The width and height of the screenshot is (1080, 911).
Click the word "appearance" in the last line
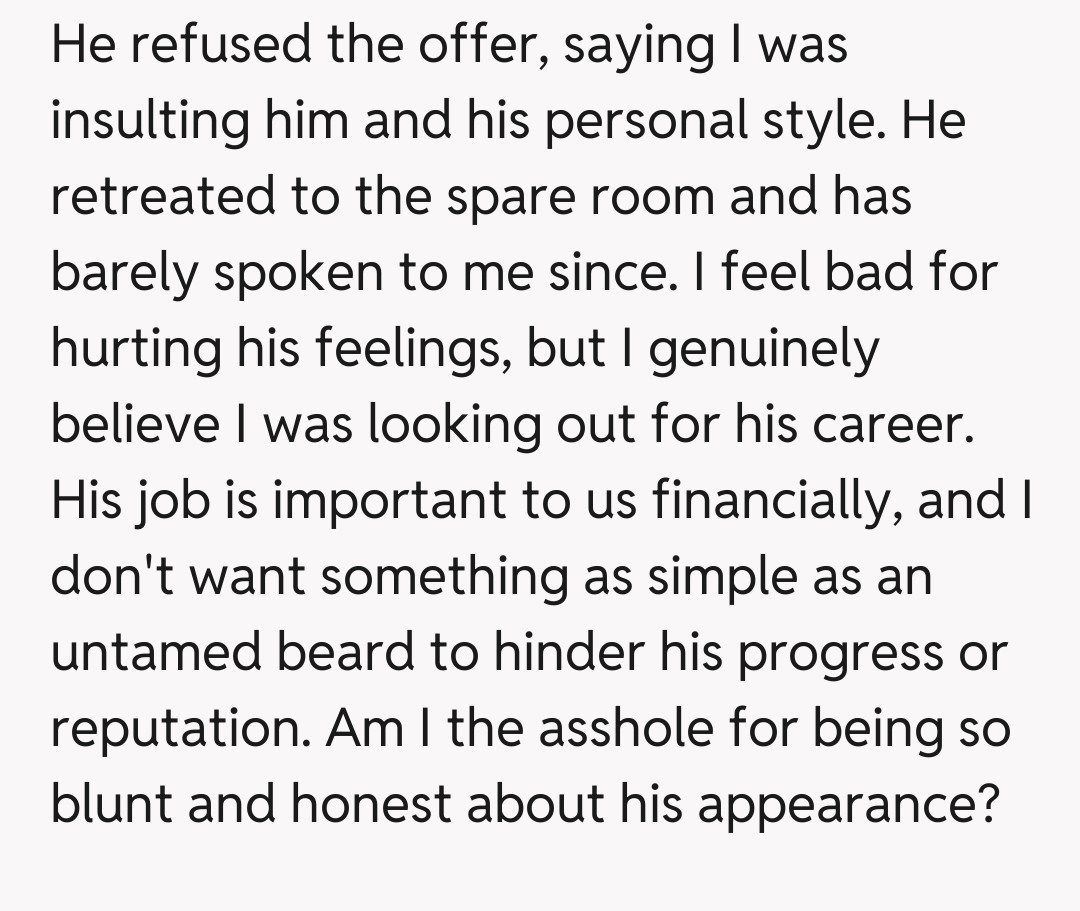846,805
